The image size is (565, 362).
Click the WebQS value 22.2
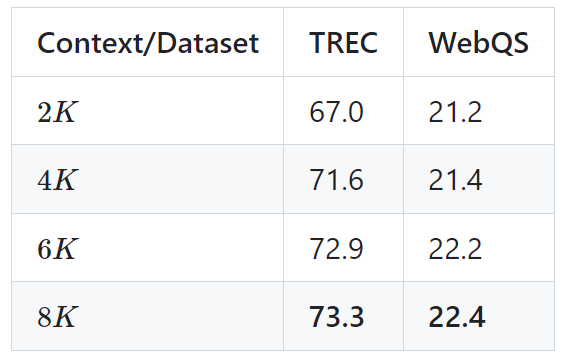(x=455, y=249)
